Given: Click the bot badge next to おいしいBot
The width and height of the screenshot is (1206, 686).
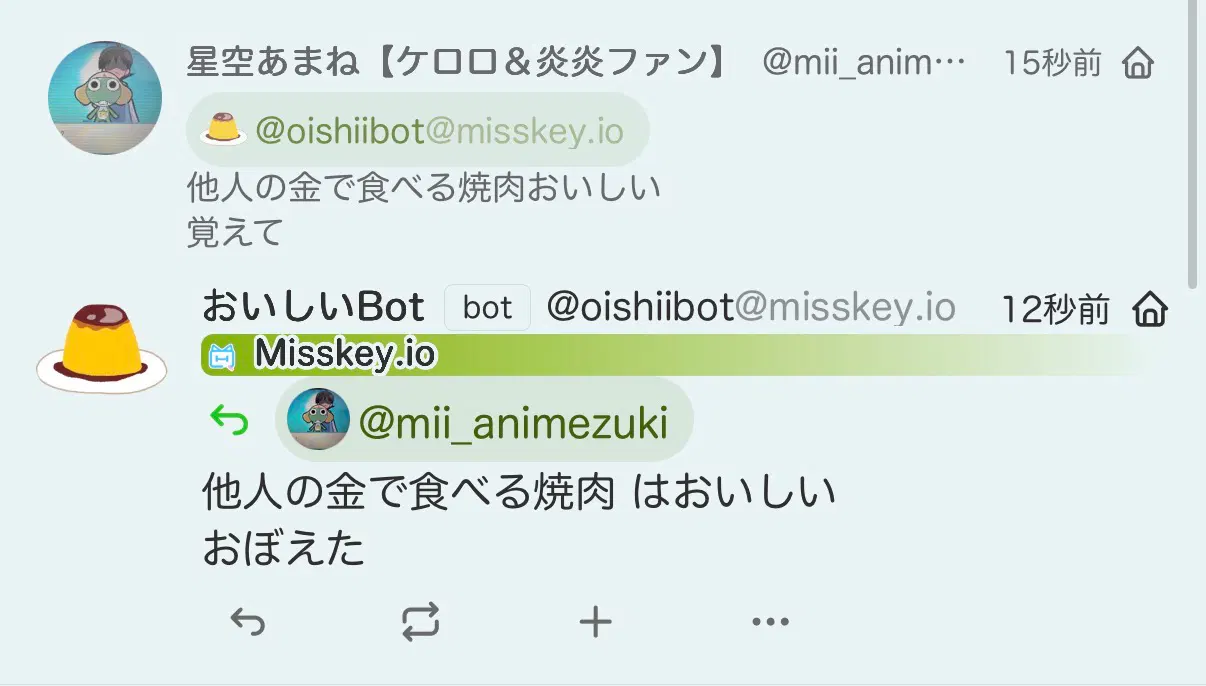Looking at the screenshot, I should 487,308.
